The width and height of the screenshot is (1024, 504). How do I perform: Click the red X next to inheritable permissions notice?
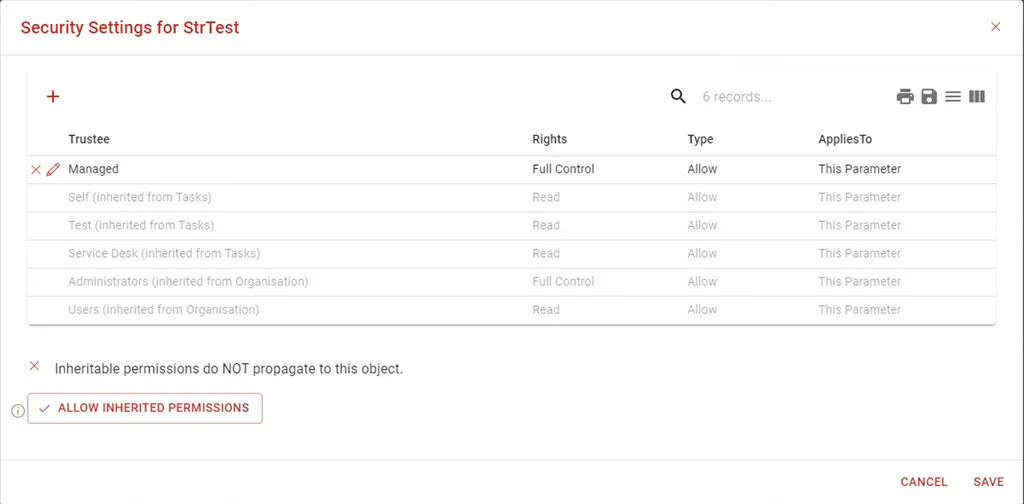click(35, 366)
